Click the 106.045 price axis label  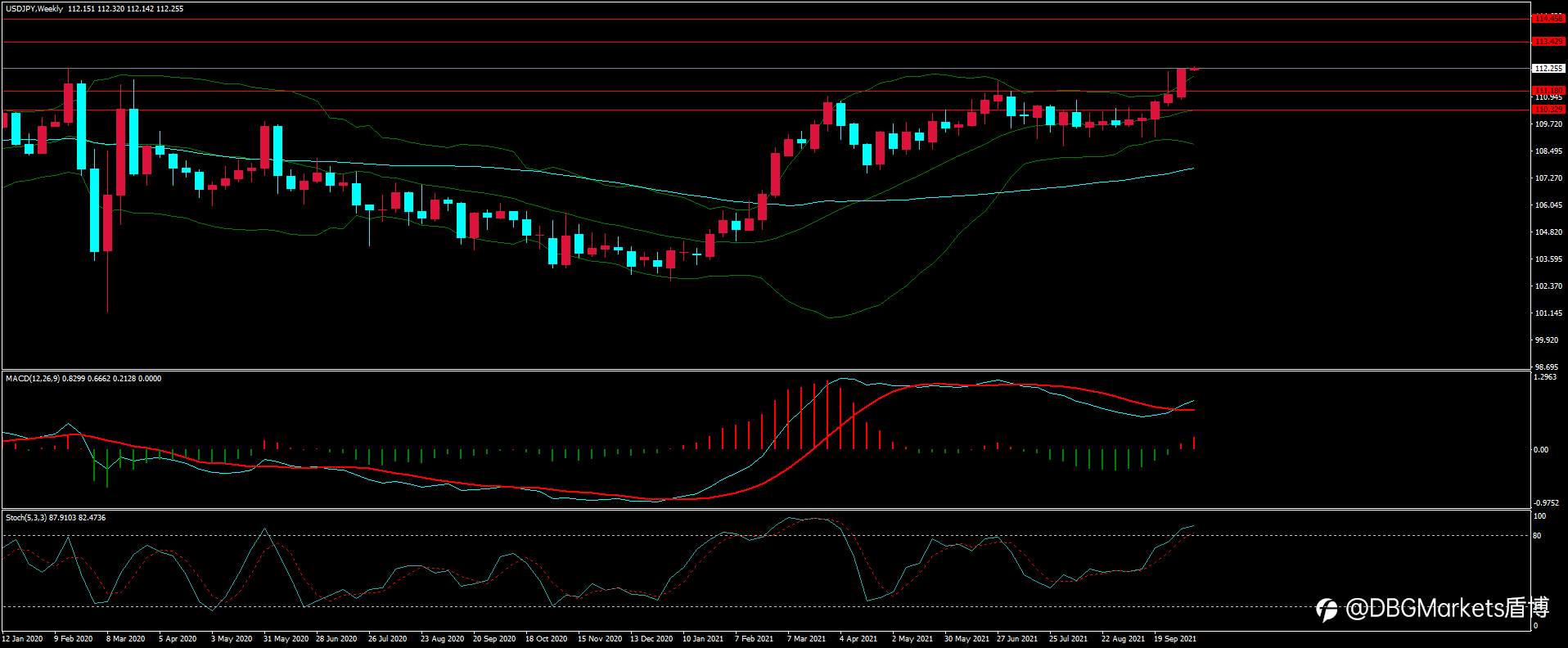coord(1549,205)
